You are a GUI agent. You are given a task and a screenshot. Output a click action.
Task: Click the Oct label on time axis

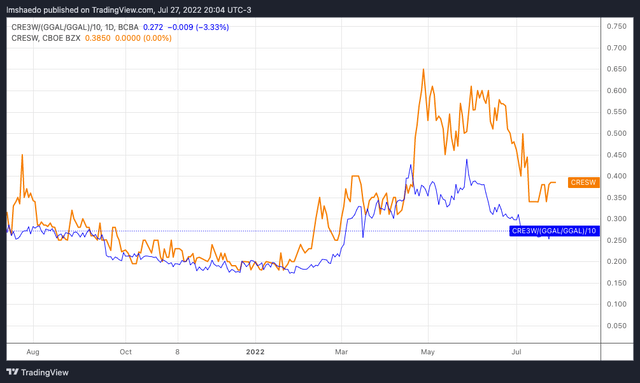[125, 352]
